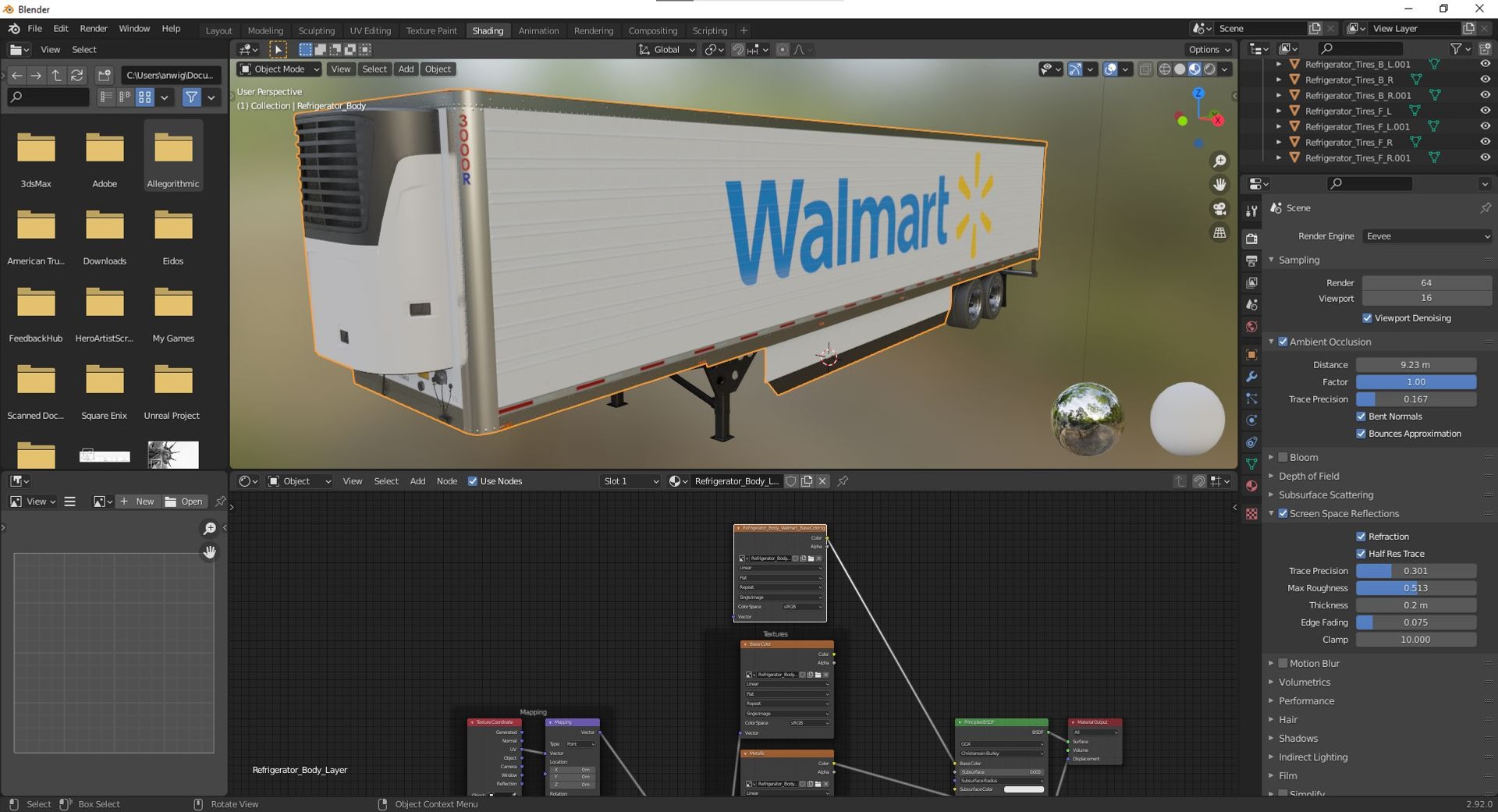Activate the pan hand tool in 3D viewport
This screenshot has width=1498, height=812.
click(x=1219, y=185)
